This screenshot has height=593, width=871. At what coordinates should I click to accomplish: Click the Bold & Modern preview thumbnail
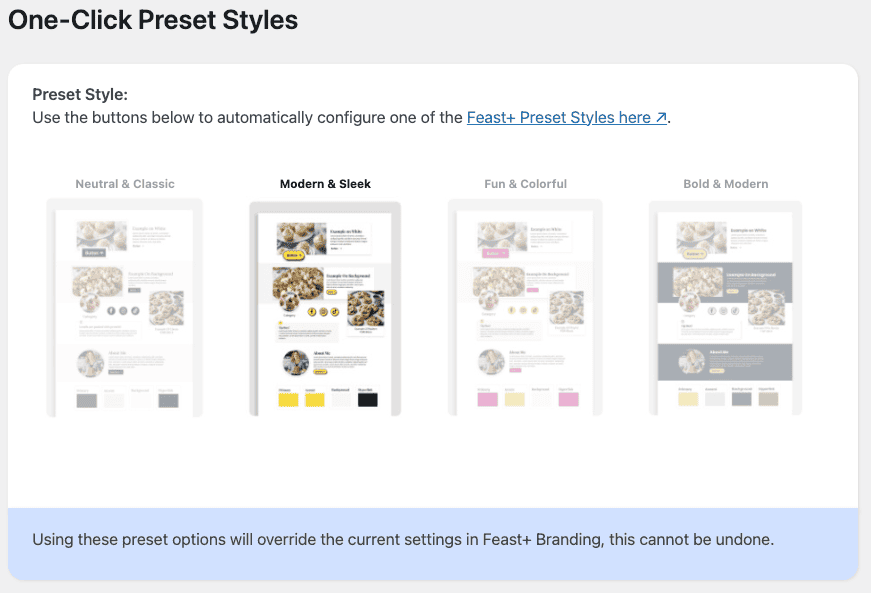tap(725, 308)
